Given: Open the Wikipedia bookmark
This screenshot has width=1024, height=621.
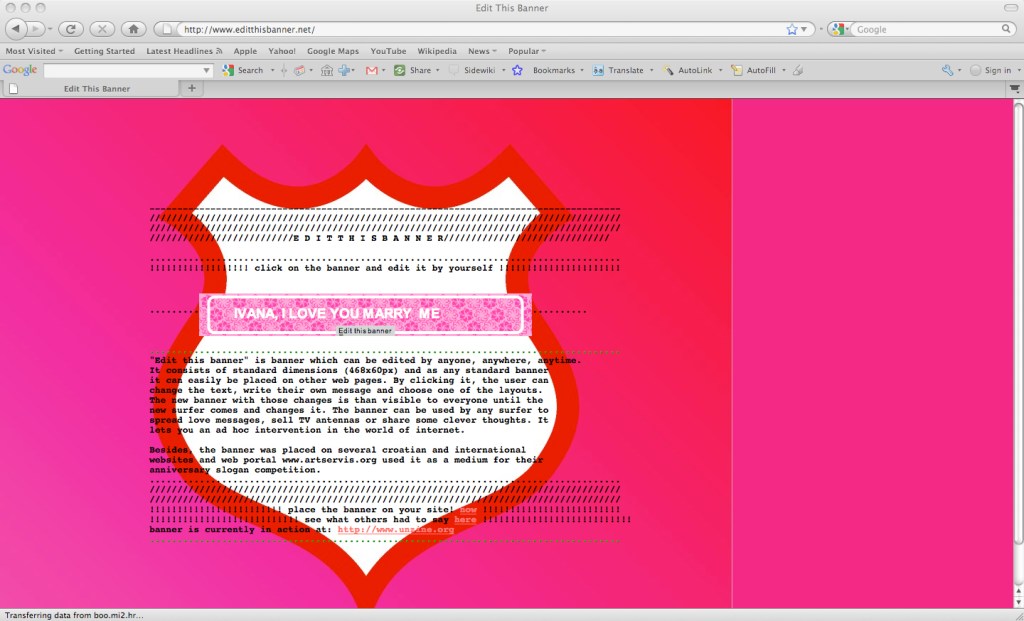Looking at the screenshot, I should point(436,51).
